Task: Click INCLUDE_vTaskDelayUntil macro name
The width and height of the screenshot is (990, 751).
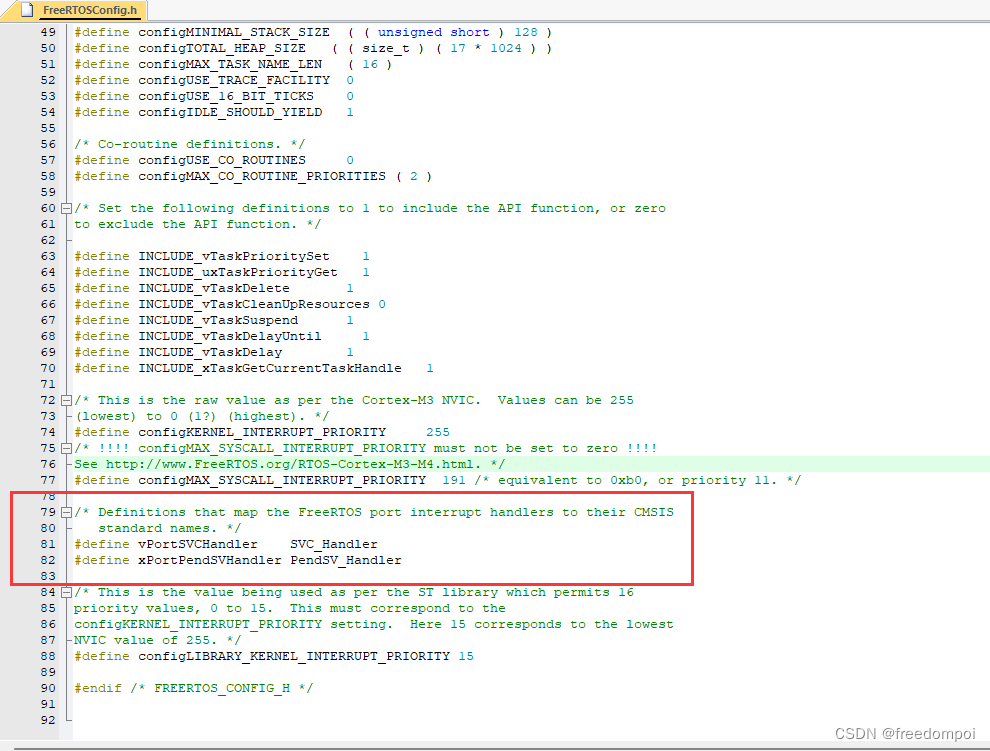Action: [x=230, y=336]
